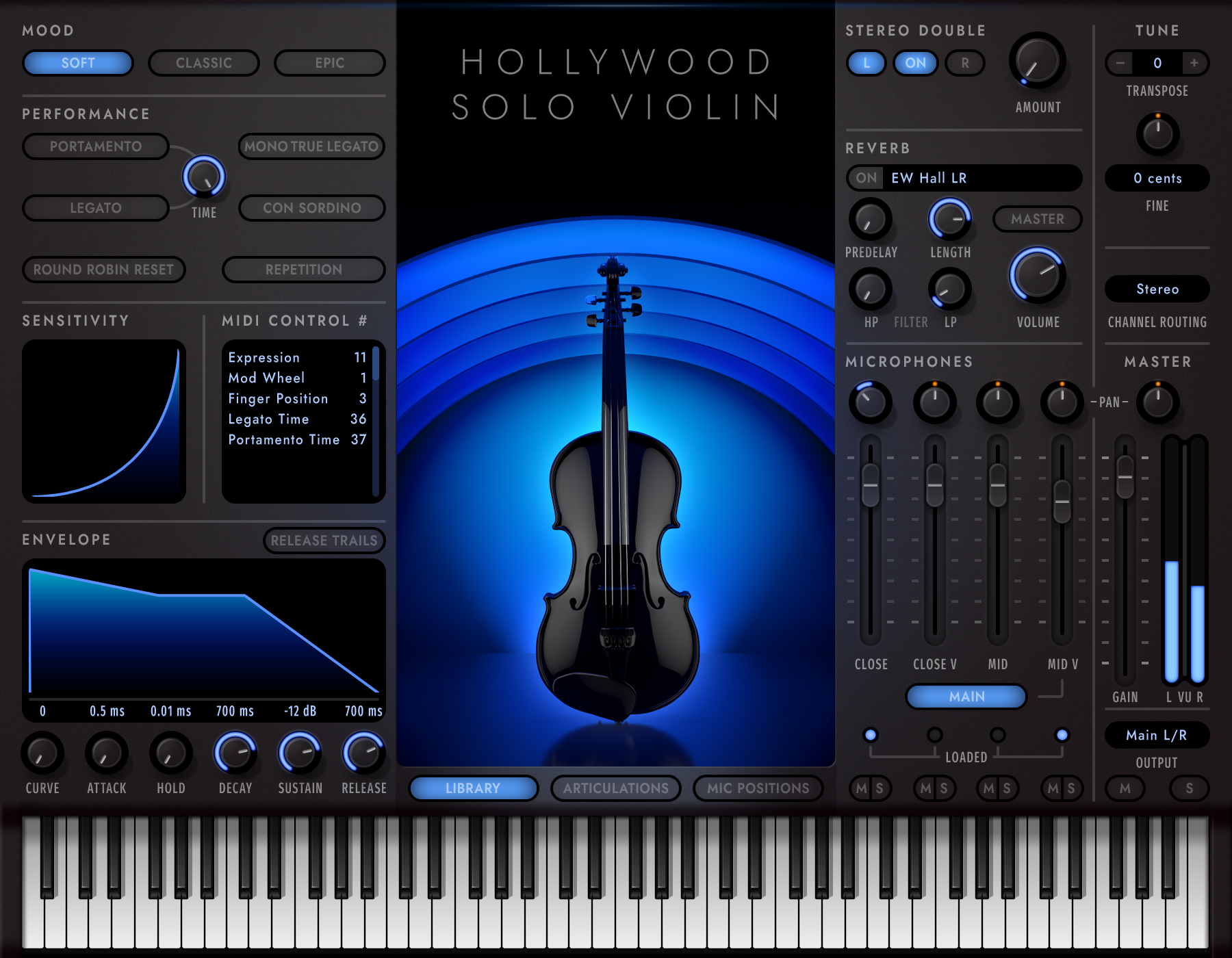The image size is (1232, 958).
Task: Click the envelope DECAY knob
Action: pyautogui.click(x=235, y=753)
